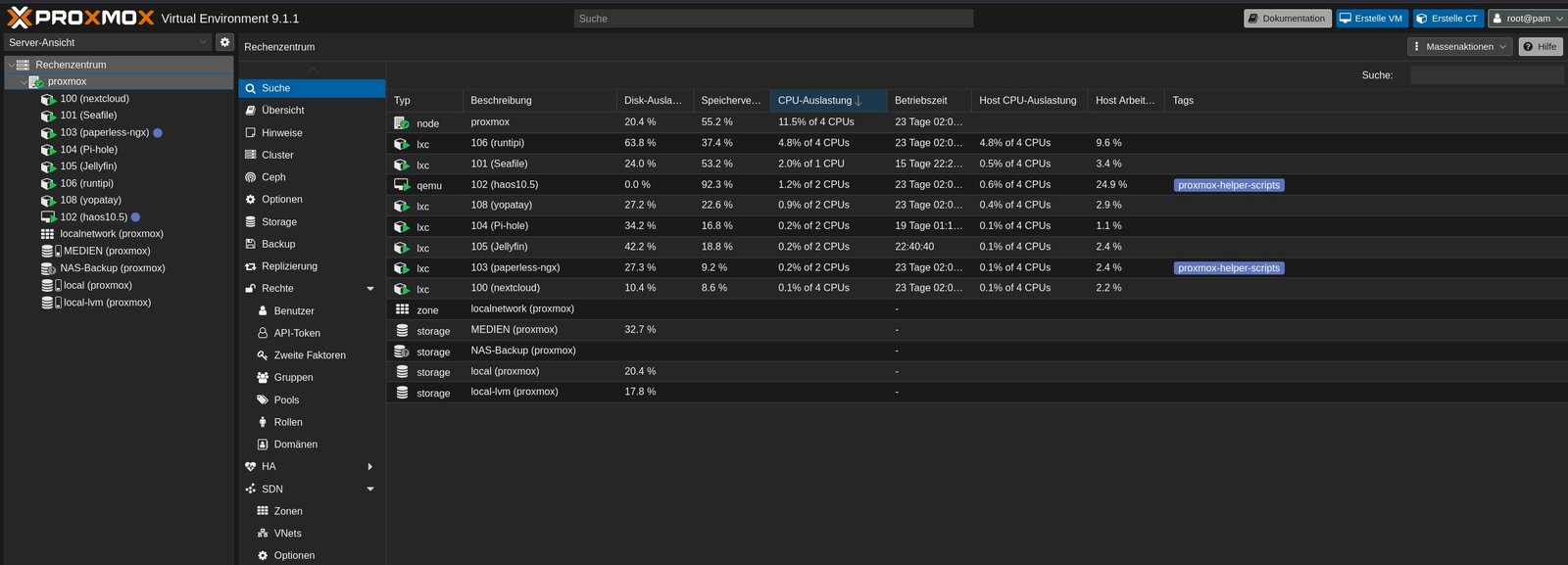Click the Replizierung arrows icon
The image size is (1568, 565).
click(x=251, y=266)
